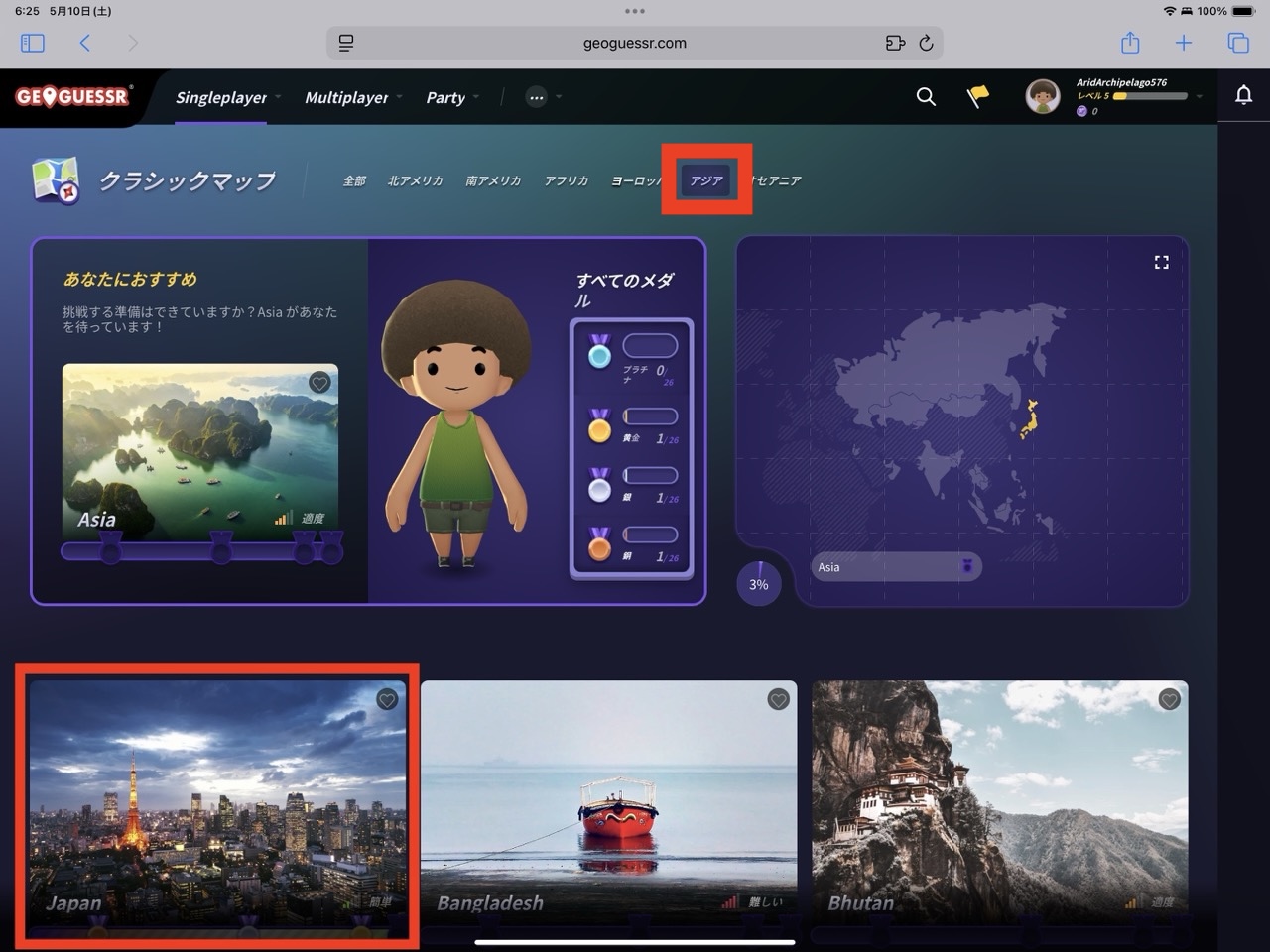
Task: Favorite the Japan map card
Action: point(387,700)
